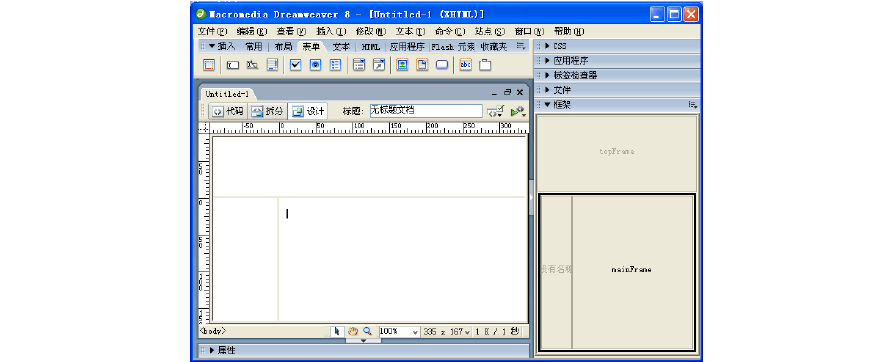Screen dimensions: 893x362
Task: Insert a File Field form element
Action: (x=422, y=65)
